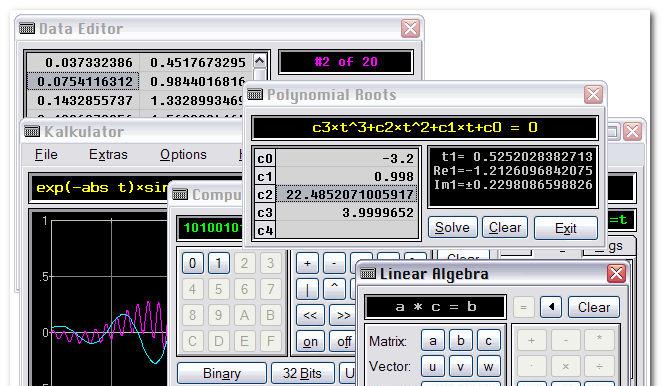Select vector w in Linear Algebra

[488, 366]
